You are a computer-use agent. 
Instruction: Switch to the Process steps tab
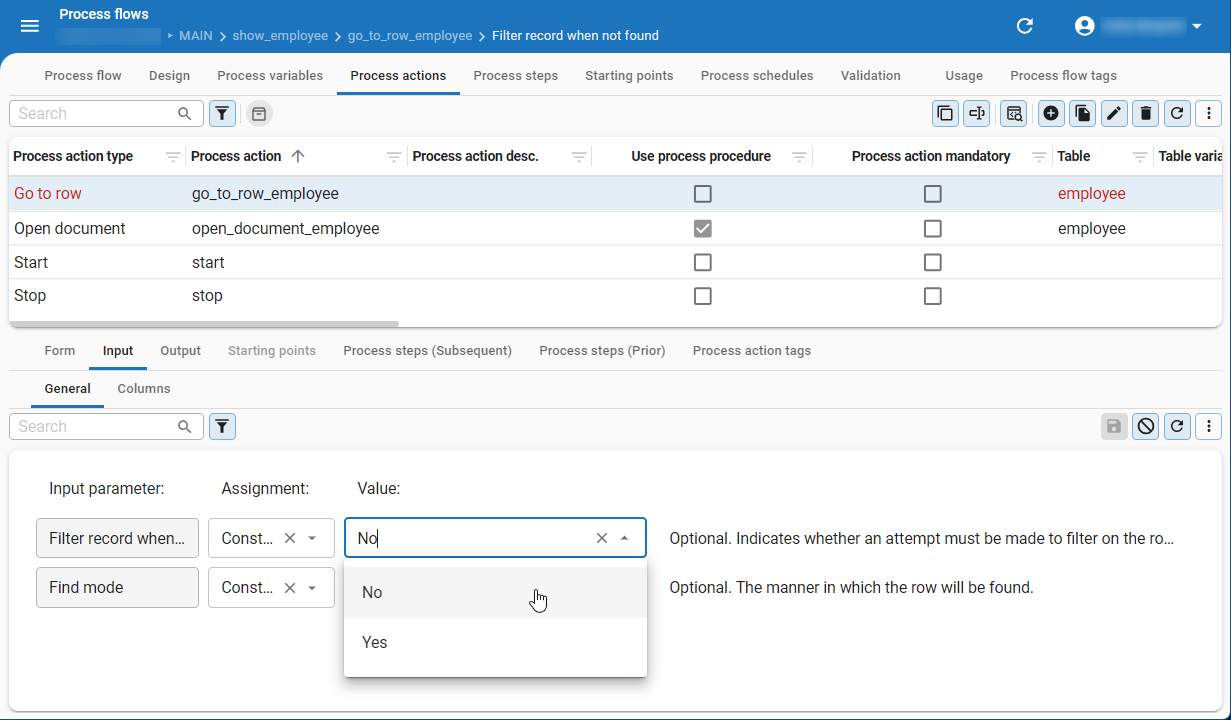tap(515, 75)
